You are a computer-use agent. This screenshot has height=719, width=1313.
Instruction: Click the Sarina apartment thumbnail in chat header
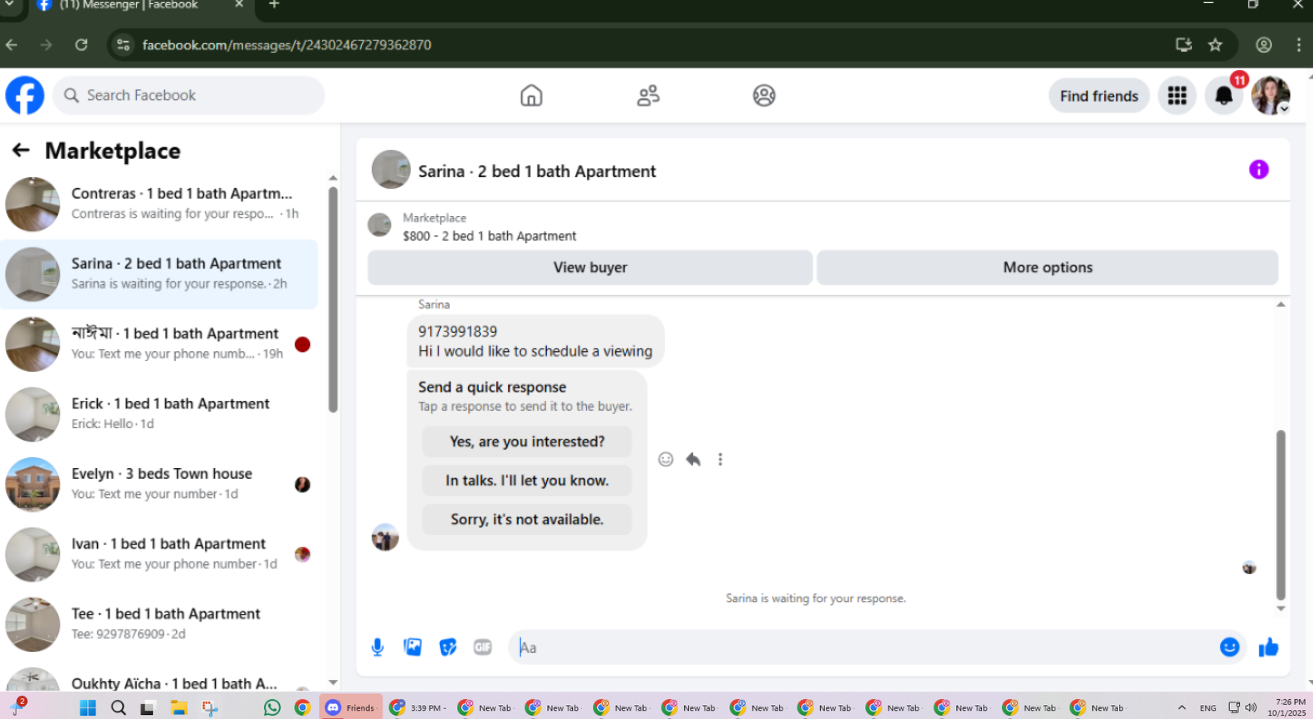[391, 170]
